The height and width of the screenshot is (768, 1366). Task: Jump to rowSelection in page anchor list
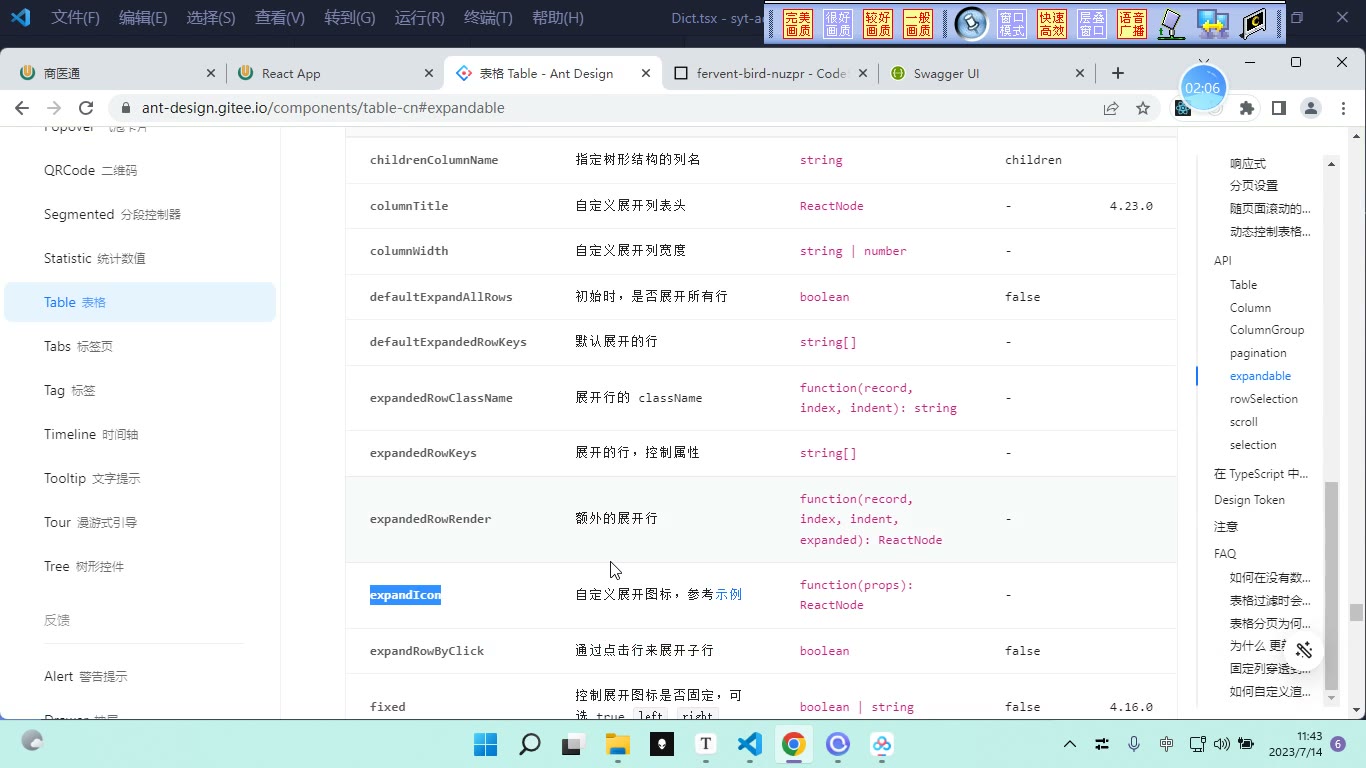click(1264, 399)
